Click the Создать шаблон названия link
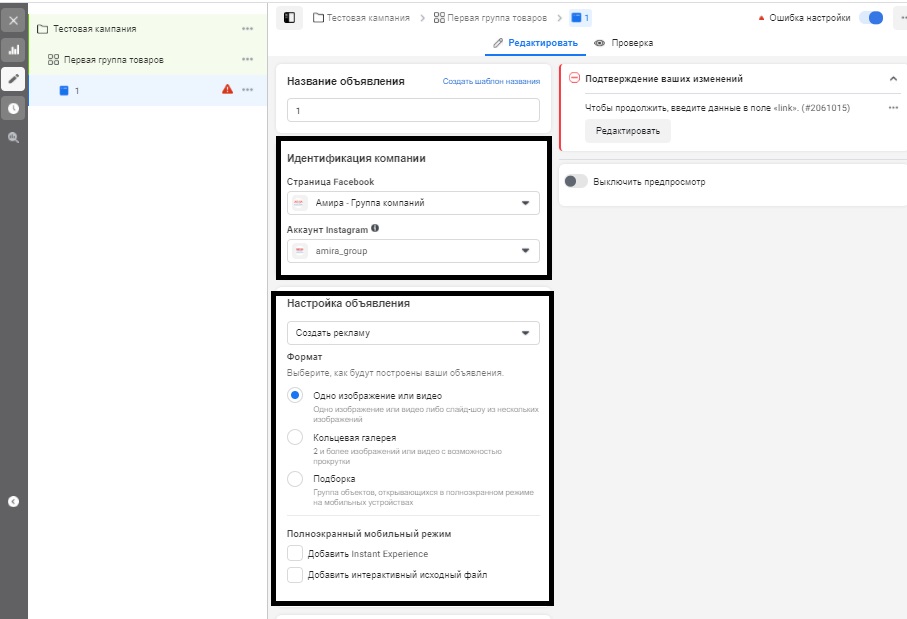The width and height of the screenshot is (907, 619). point(491,82)
